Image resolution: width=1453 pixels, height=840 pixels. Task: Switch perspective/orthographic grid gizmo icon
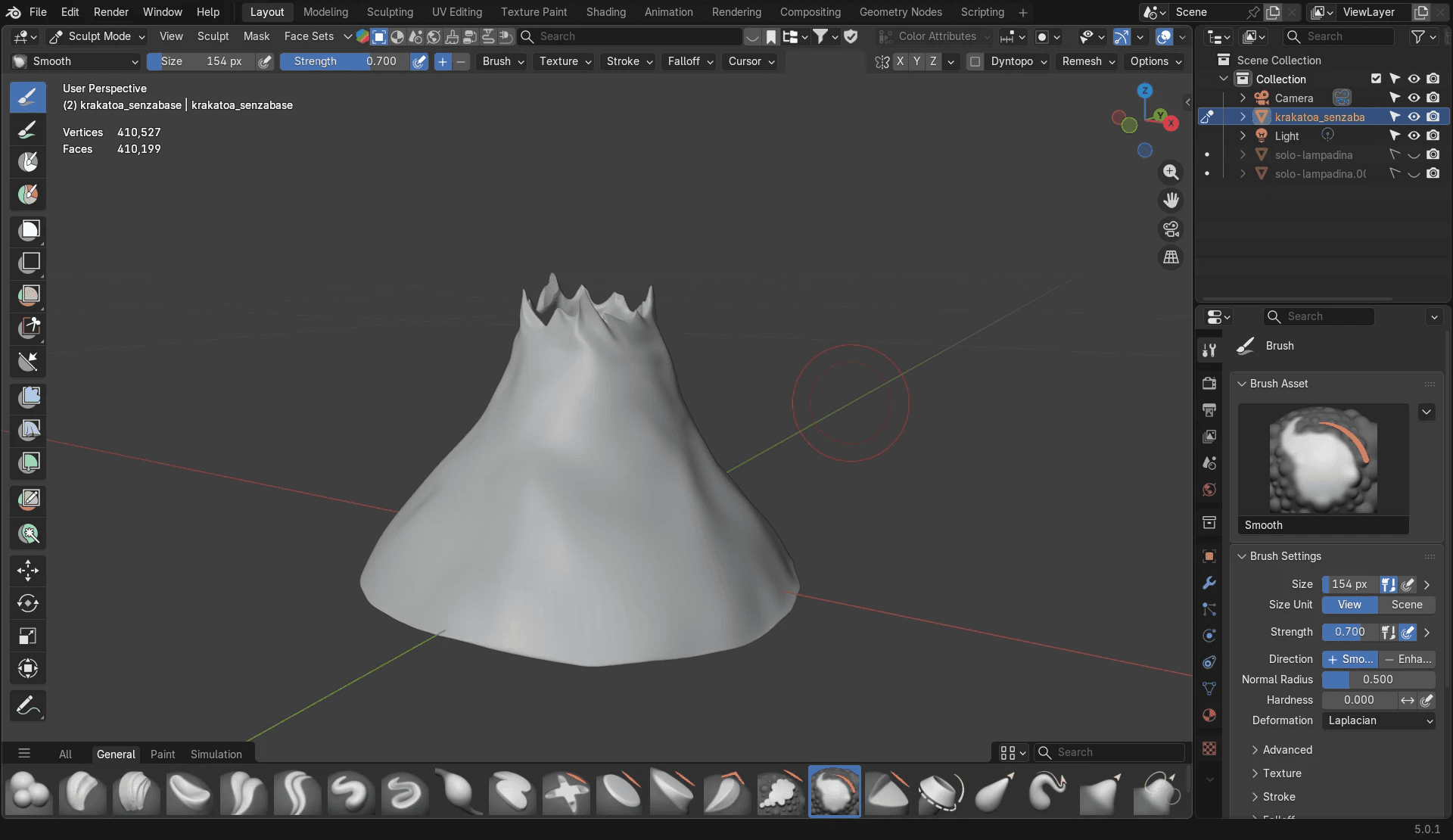coord(1171,257)
